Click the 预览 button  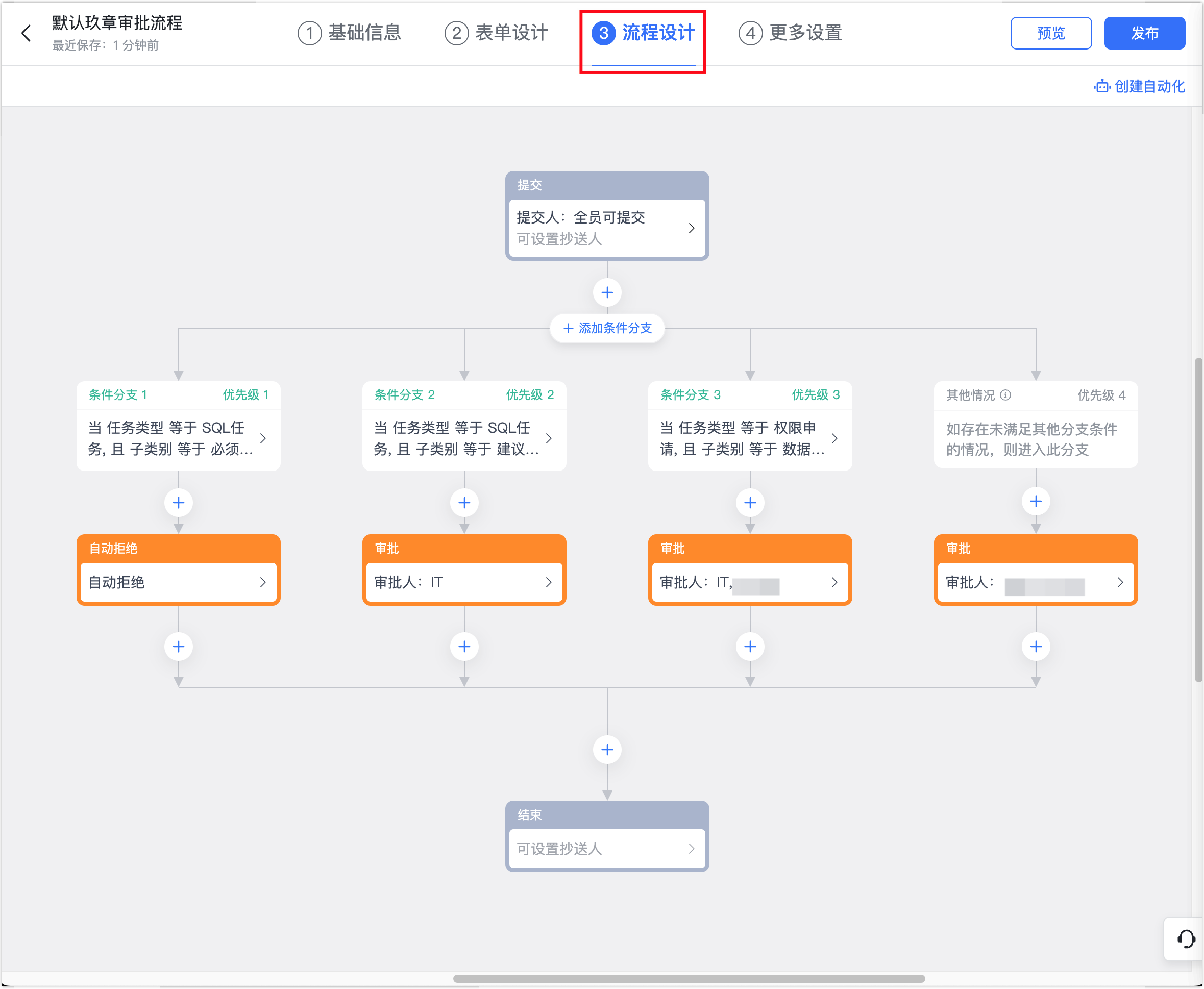point(1051,33)
